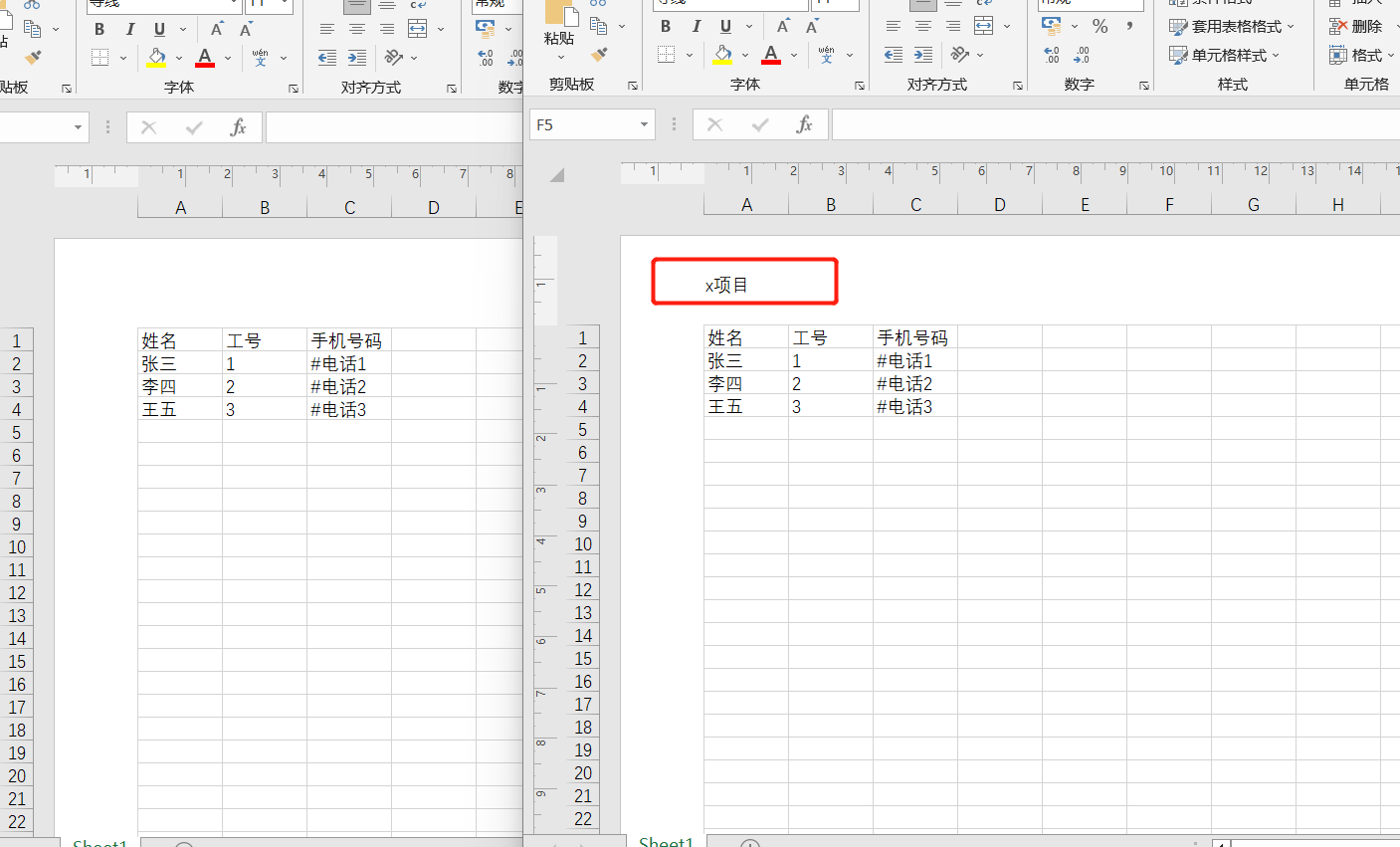Click the Format (格式) cells icon
This screenshot has width=1400, height=847.
[x=1361, y=55]
